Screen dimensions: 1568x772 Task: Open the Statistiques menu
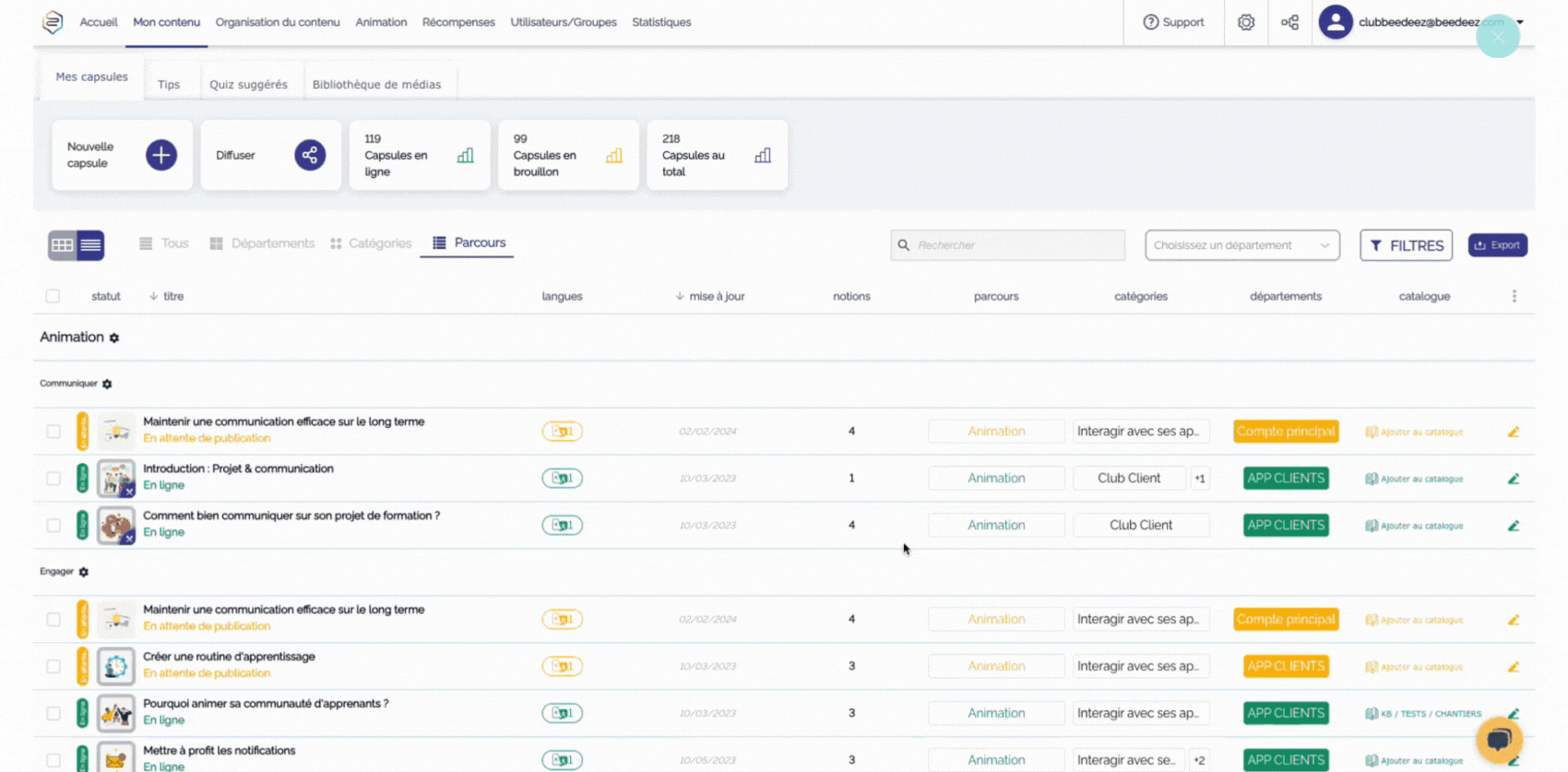660,22
